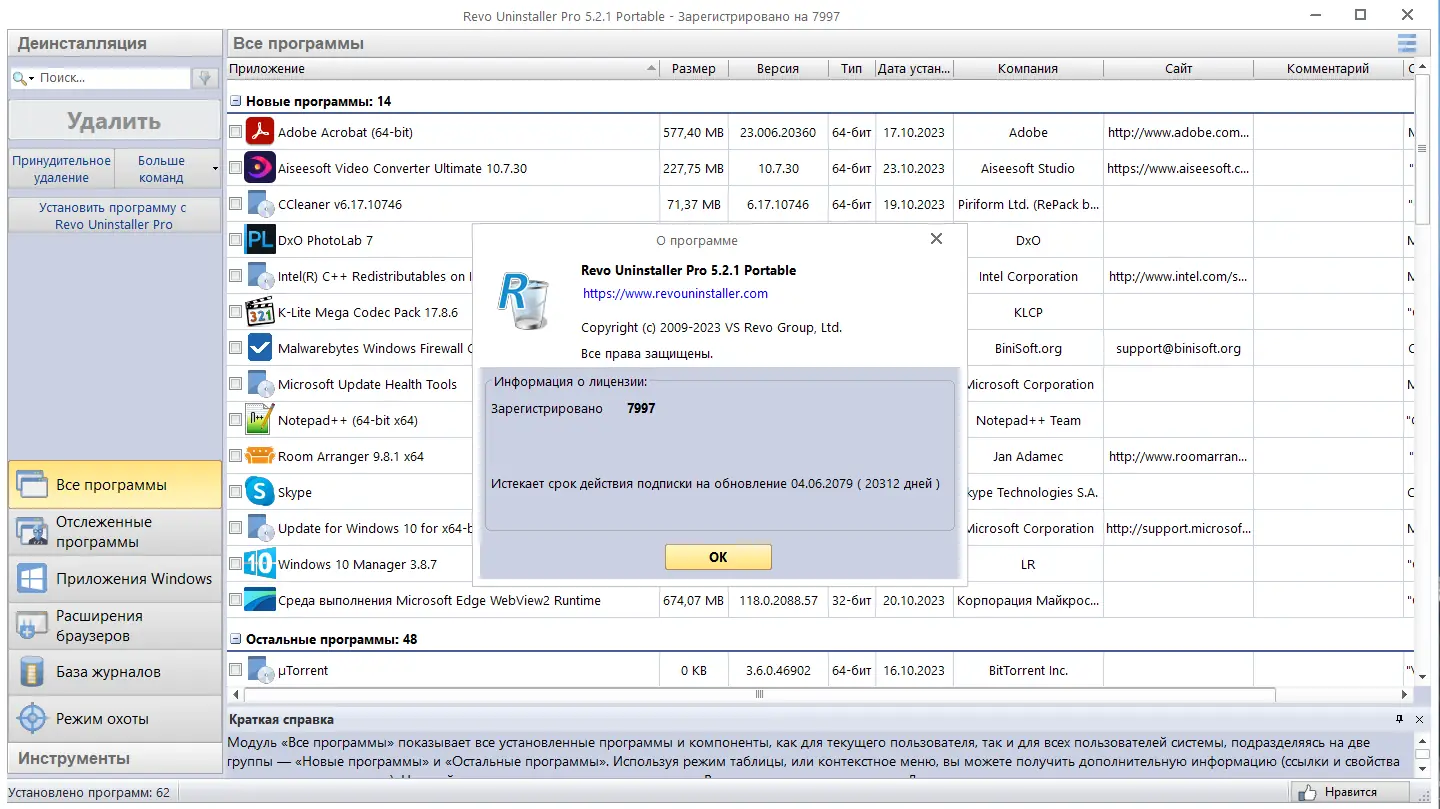The width and height of the screenshot is (1440, 809).
Task: Click the large Удалить button
Action: [x=115, y=121]
